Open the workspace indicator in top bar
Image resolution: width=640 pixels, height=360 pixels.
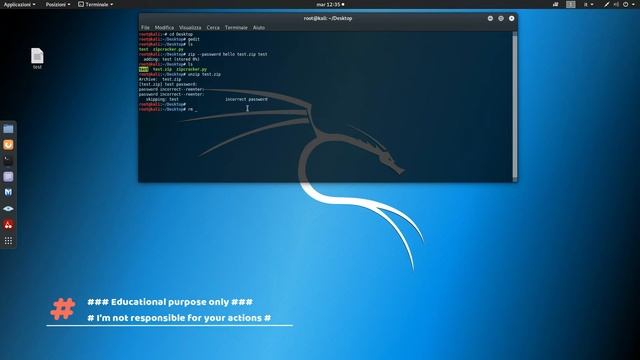click(x=571, y=4)
